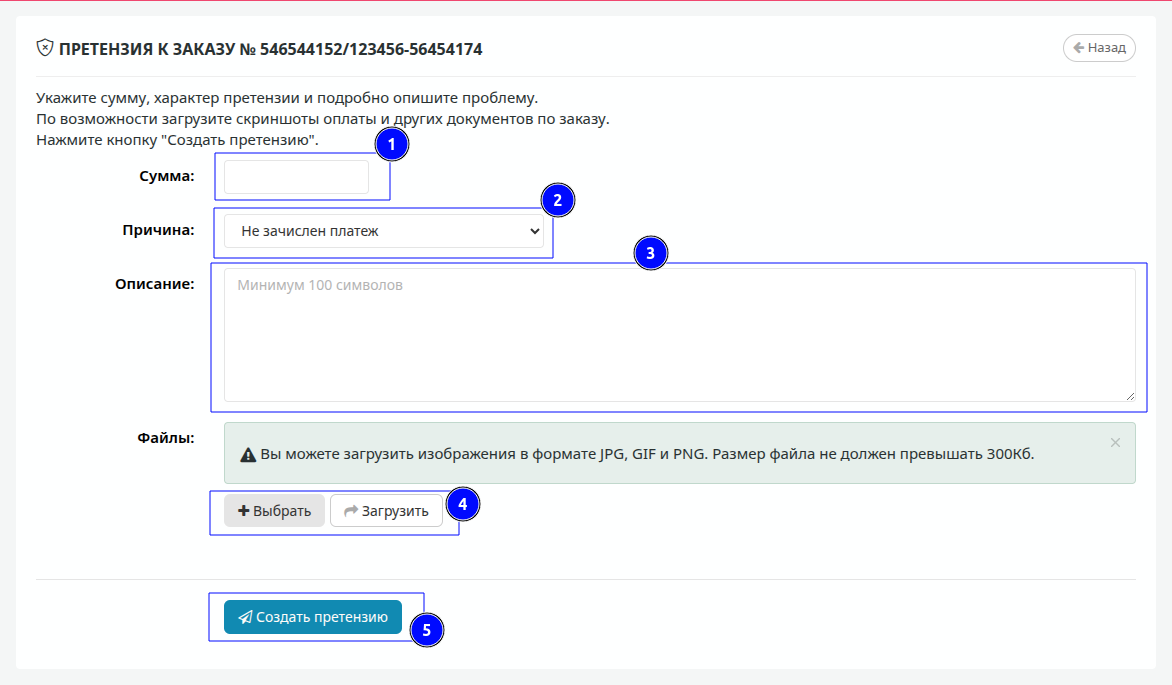This screenshot has height=685, width=1172.
Task: Go back using the Назад button
Action: [1099, 47]
